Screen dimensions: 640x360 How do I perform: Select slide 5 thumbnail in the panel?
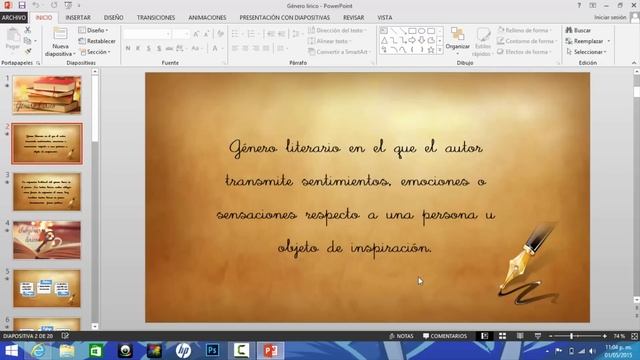47,288
